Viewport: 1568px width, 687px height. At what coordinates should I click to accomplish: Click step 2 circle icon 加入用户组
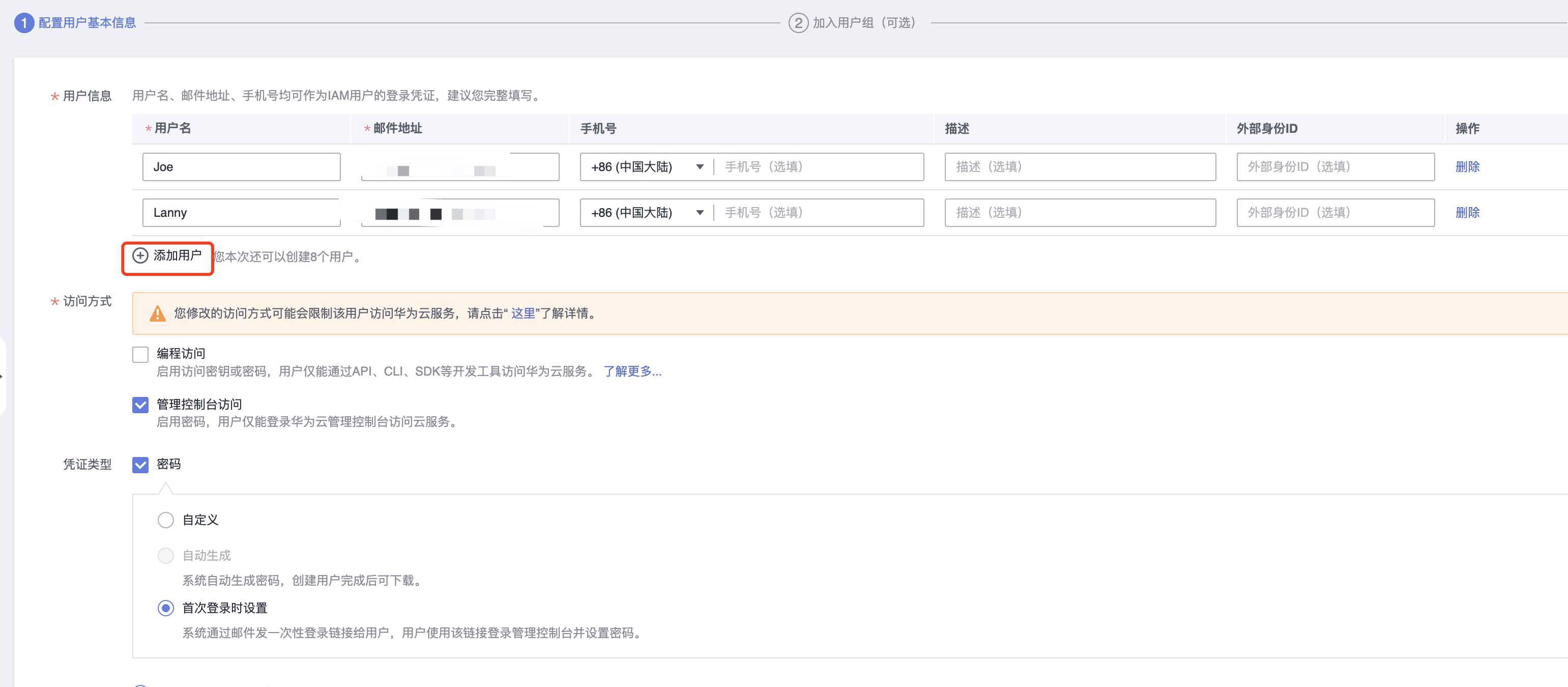(798, 23)
